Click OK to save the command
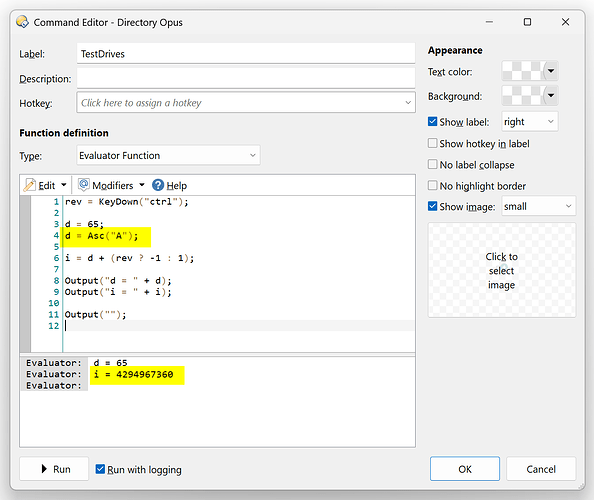Viewport: 594px width, 500px height. click(x=464, y=469)
